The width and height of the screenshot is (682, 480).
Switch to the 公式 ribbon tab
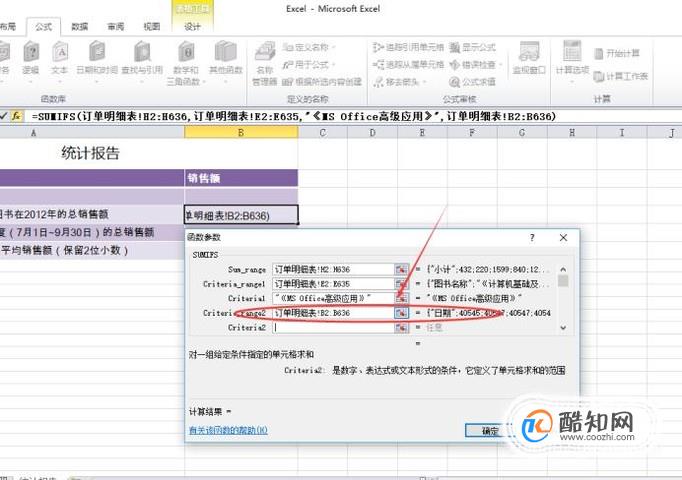coord(43,27)
